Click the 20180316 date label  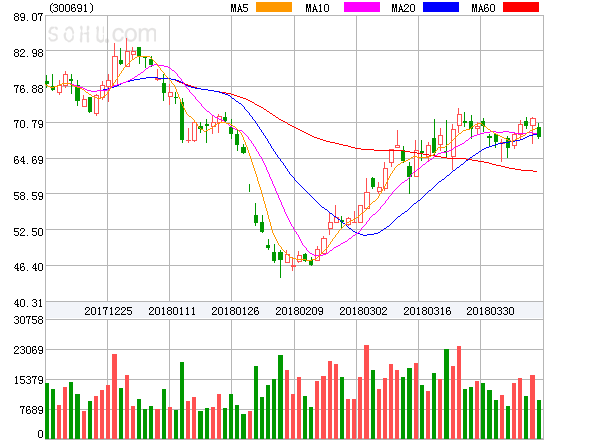(x=427, y=311)
